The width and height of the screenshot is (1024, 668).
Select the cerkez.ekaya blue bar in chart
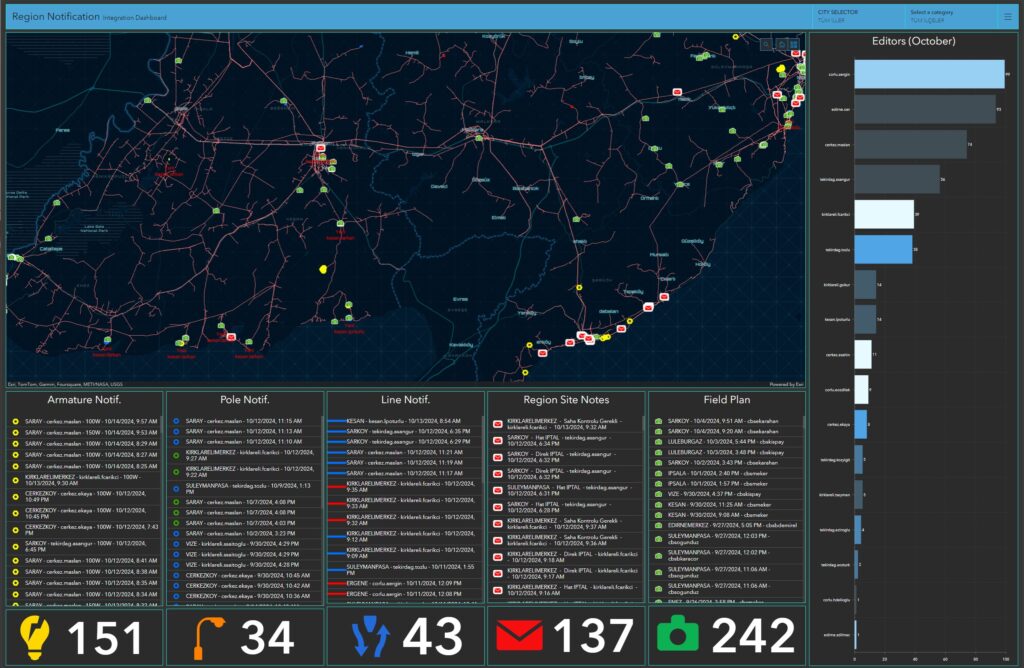pos(861,424)
